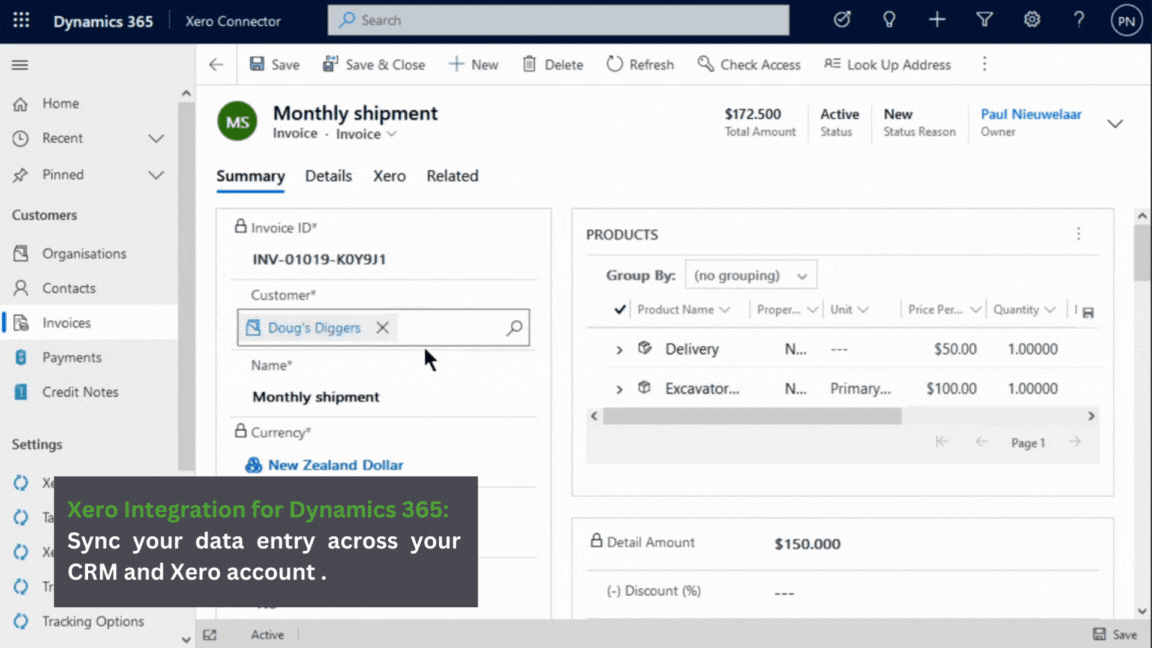
Task: Open the Doug's Diggers customer link
Action: pyautogui.click(x=314, y=328)
